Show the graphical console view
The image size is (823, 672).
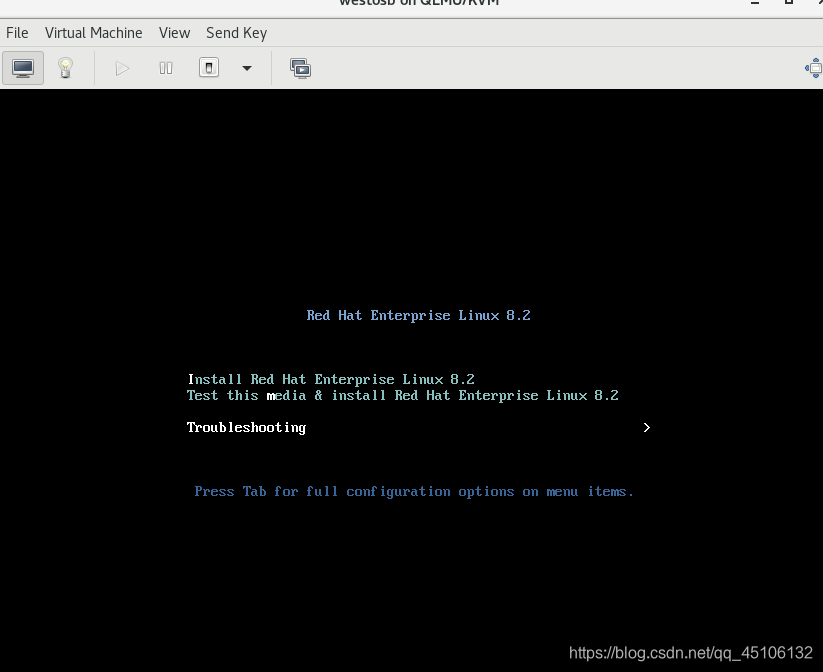[23, 68]
